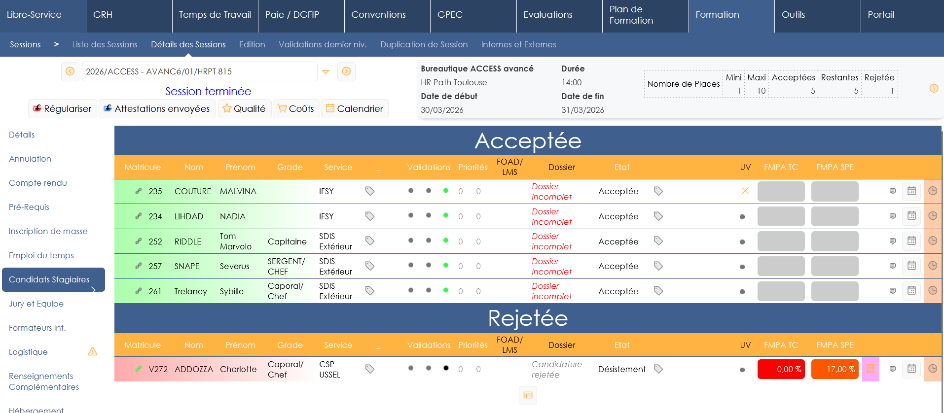Open the CRH menu
The height and width of the screenshot is (413, 944).
129,15
